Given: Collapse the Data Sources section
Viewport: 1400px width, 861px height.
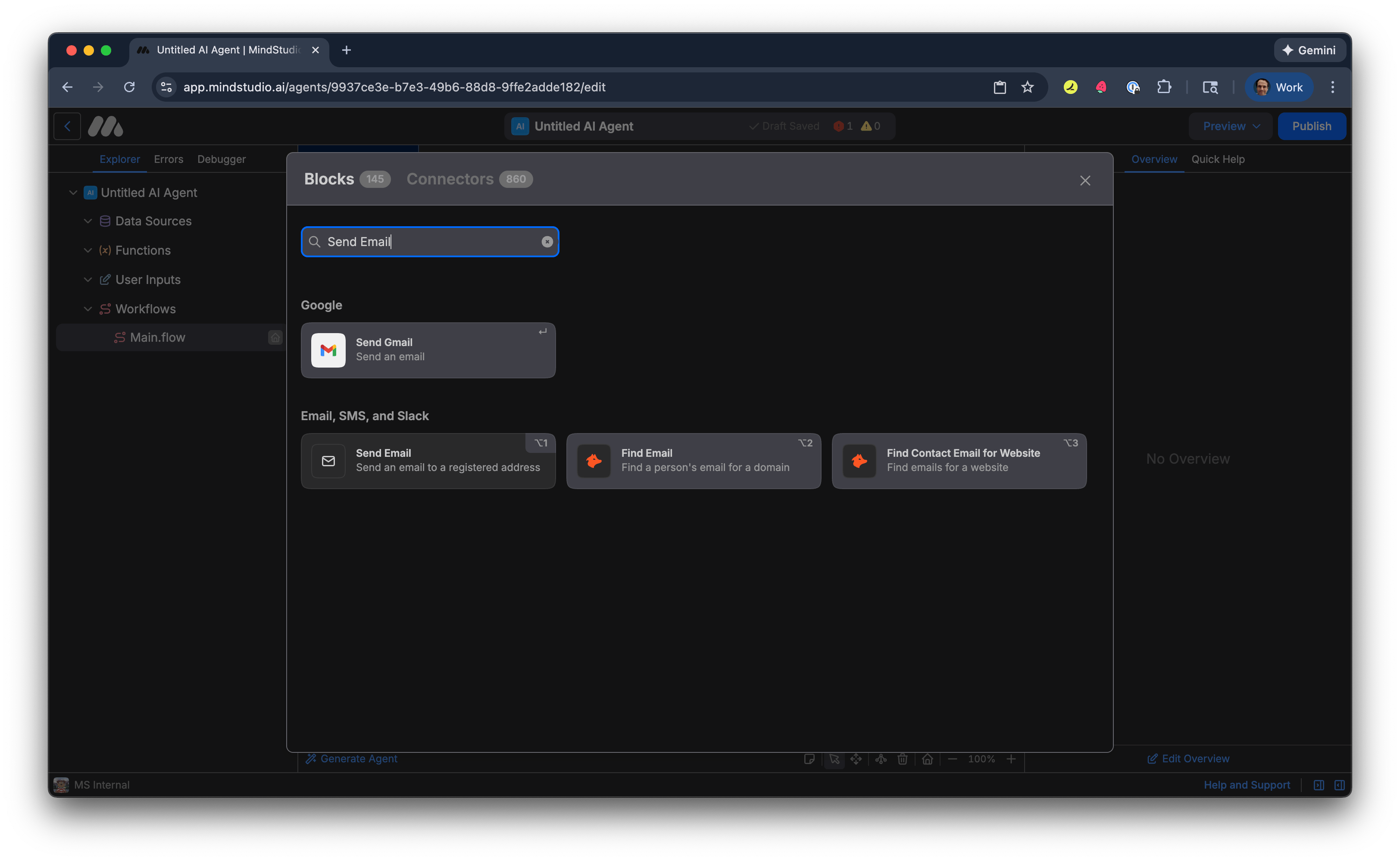Looking at the screenshot, I should 87,221.
